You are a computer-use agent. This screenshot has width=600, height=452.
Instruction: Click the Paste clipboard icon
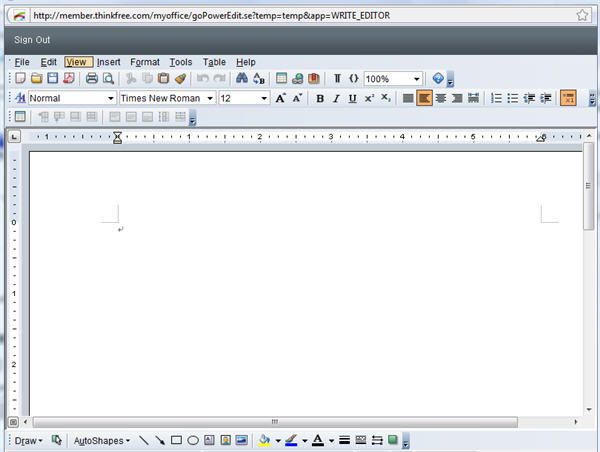point(164,79)
